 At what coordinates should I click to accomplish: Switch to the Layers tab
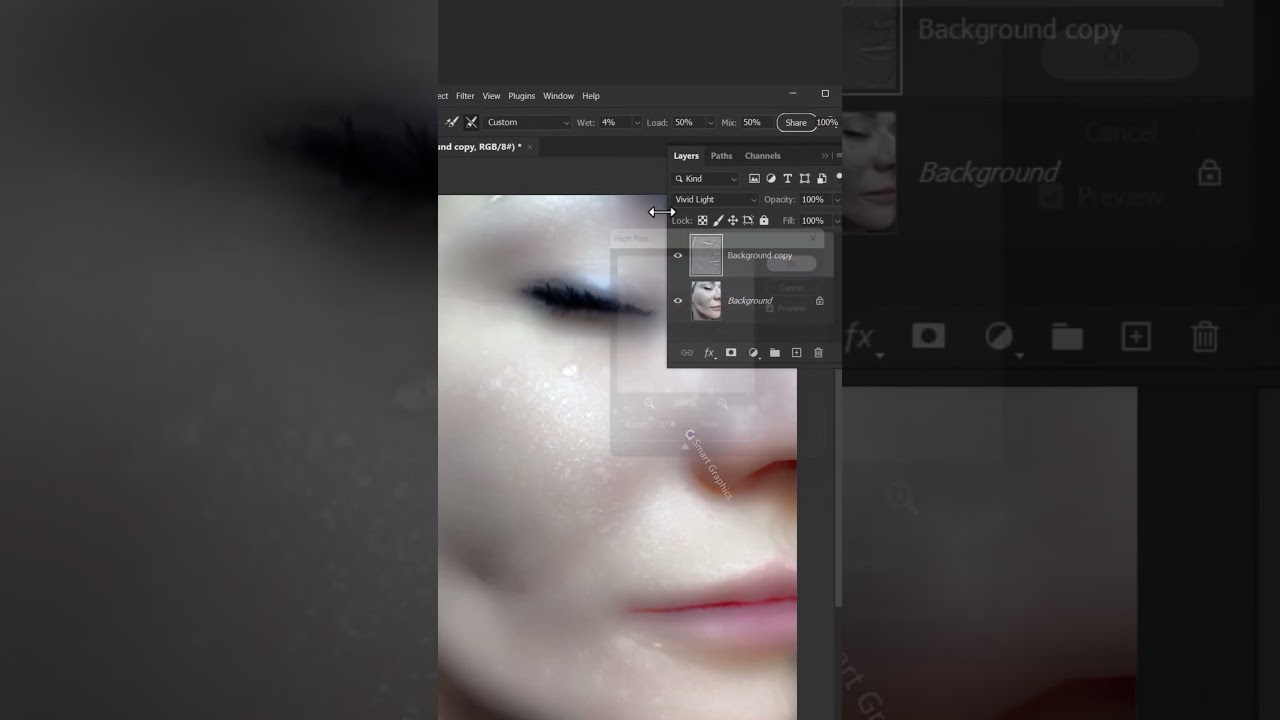coord(686,156)
